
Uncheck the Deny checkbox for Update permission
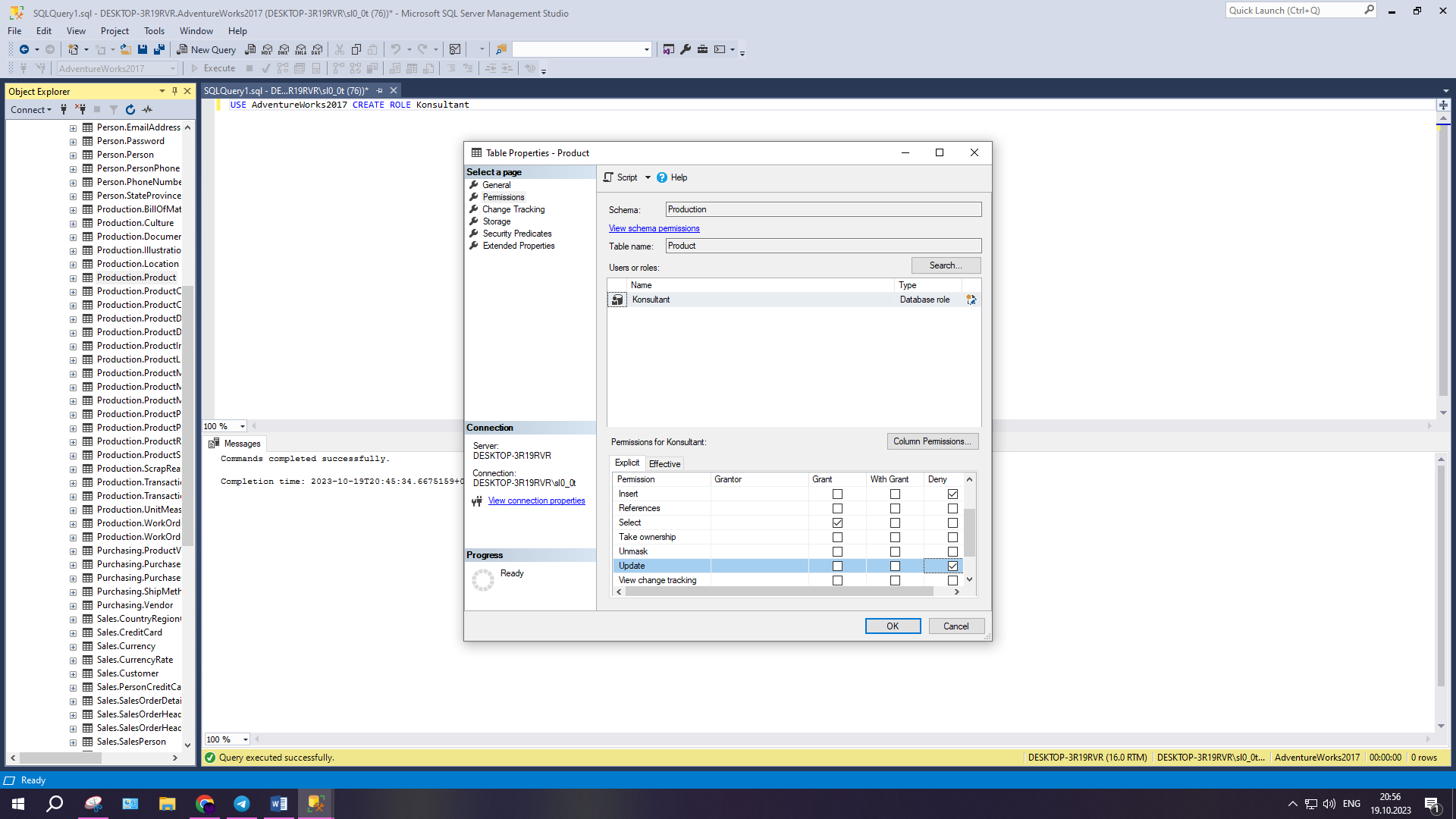tap(952, 566)
